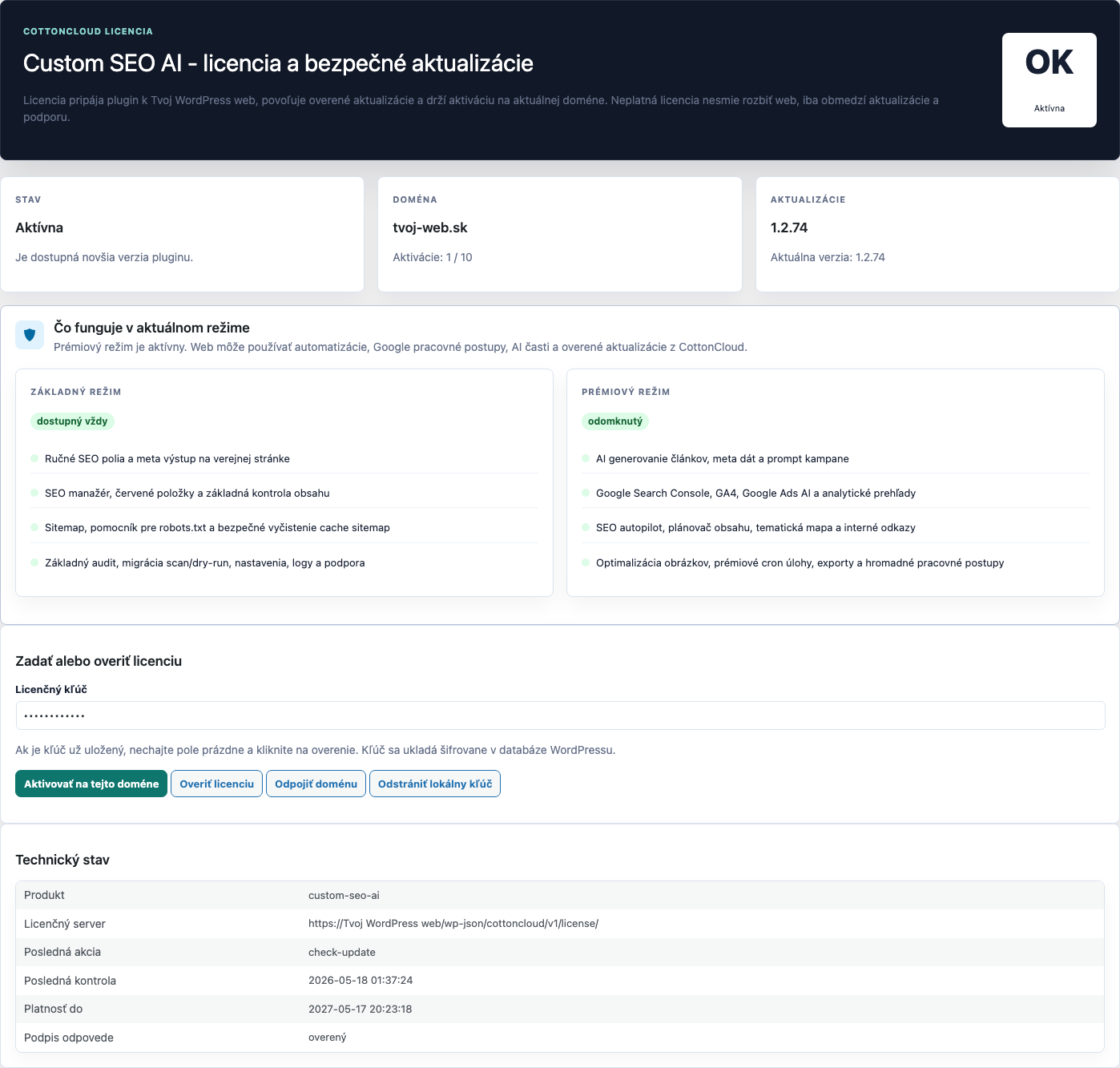
Task: Click the Overiť licenciu button
Action: (x=216, y=784)
